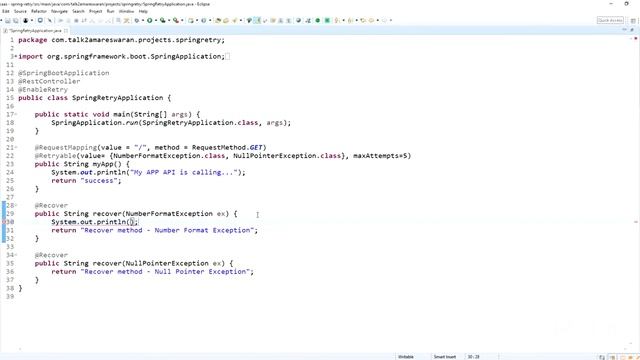Screen dimensions: 640x360
Task: Minimize the editor area using its small icon
Action: pyautogui.click(x=624, y=30)
